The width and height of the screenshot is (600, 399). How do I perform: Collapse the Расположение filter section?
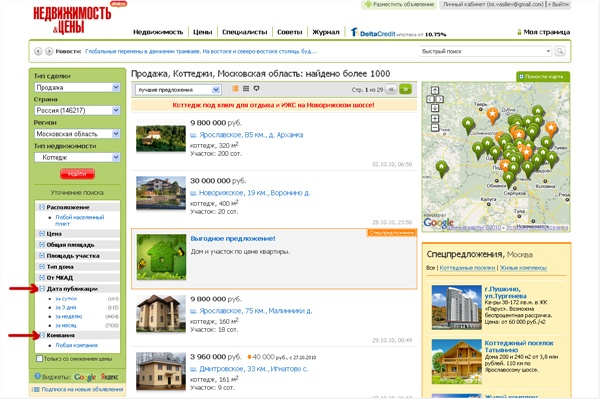tap(42, 207)
